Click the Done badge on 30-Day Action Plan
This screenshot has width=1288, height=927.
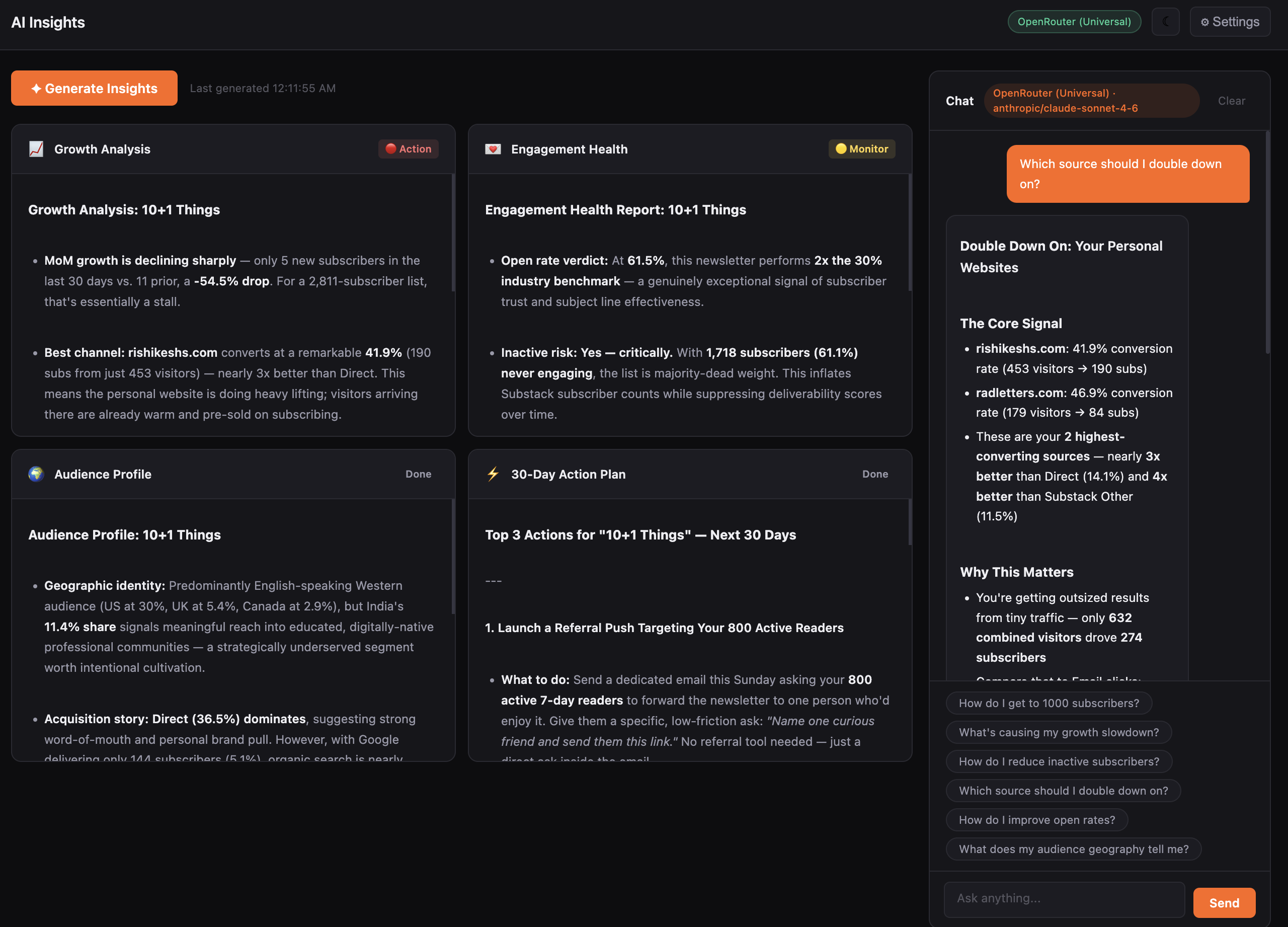[x=875, y=474]
